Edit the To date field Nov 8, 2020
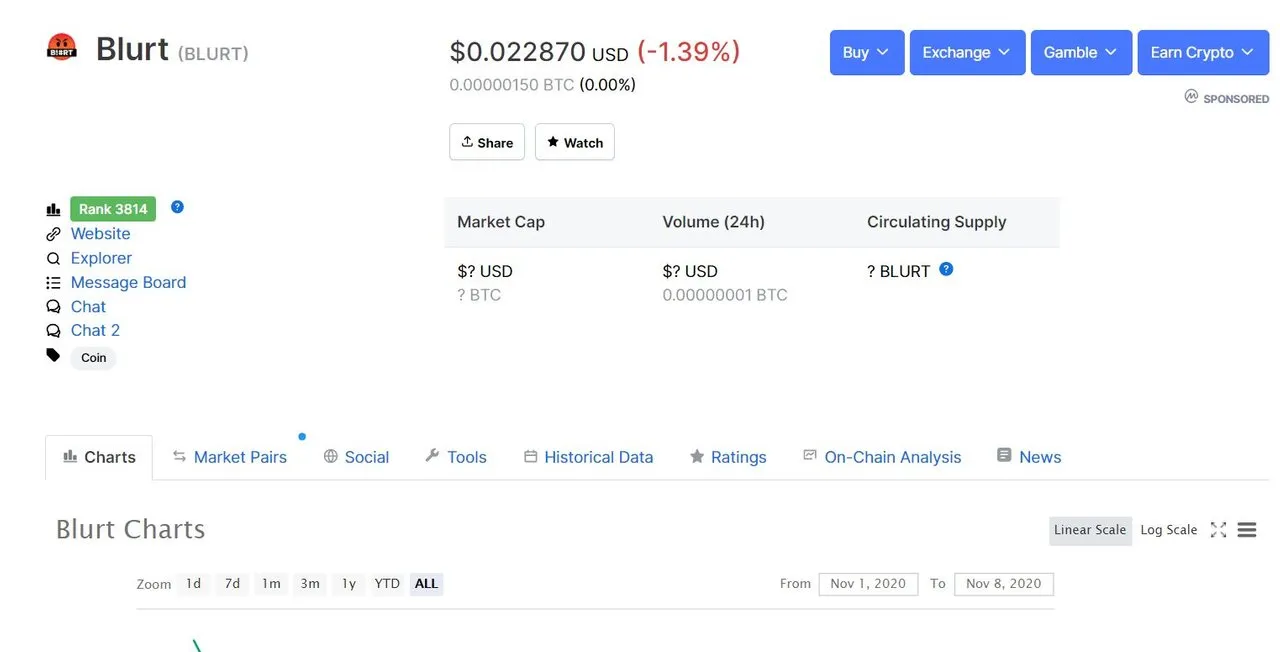Screen dimensions: 1280x652 (1004, 584)
